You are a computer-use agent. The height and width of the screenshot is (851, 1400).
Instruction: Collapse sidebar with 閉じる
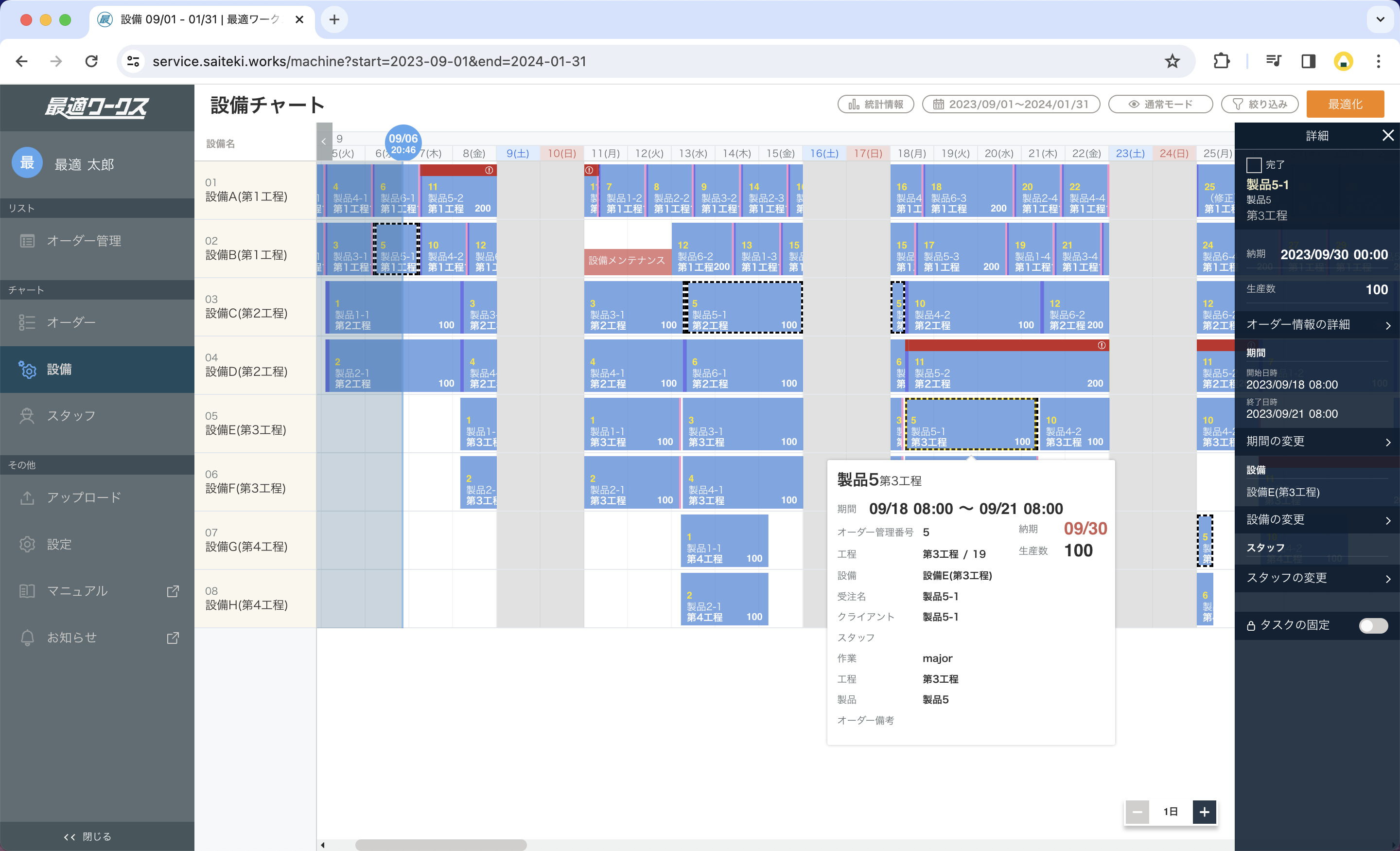coord(88,836)
